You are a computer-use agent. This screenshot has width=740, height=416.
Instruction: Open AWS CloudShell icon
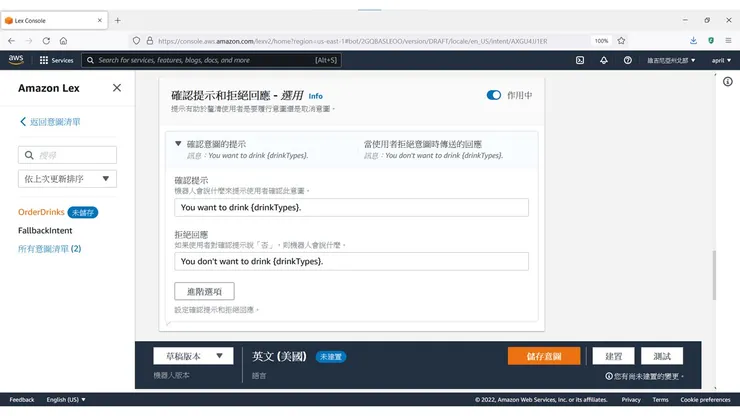(x=580, y=60)
